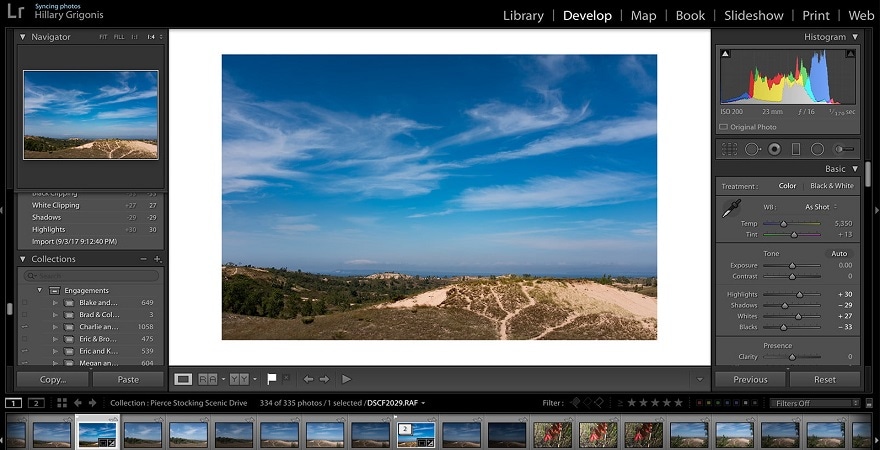Open the Slideshow module

pos(754,15)
